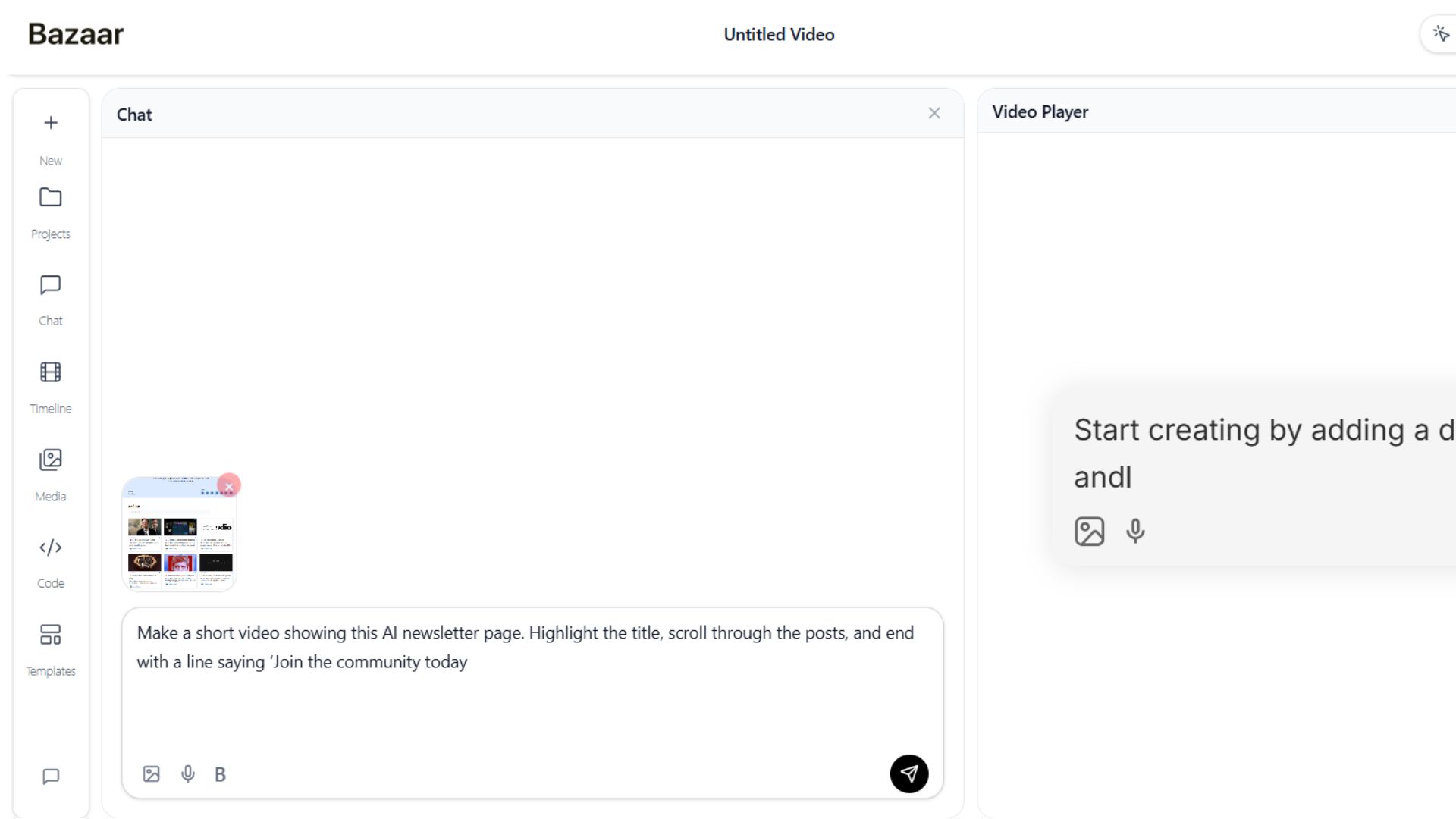Click microphone icon in Video Player prompt card
The height and width of the screenshot is (819, 1456).
pos(1135,532)
